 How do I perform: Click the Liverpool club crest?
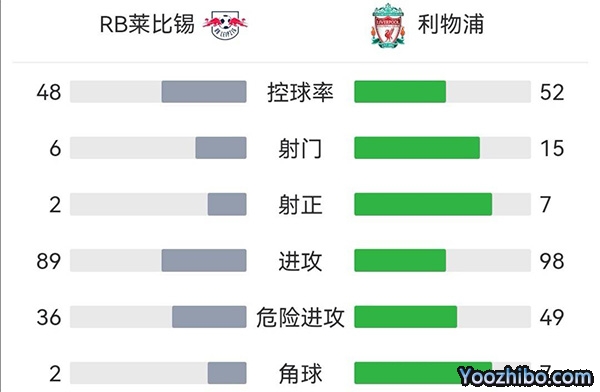pyautogui.click(x=388, y=26)
